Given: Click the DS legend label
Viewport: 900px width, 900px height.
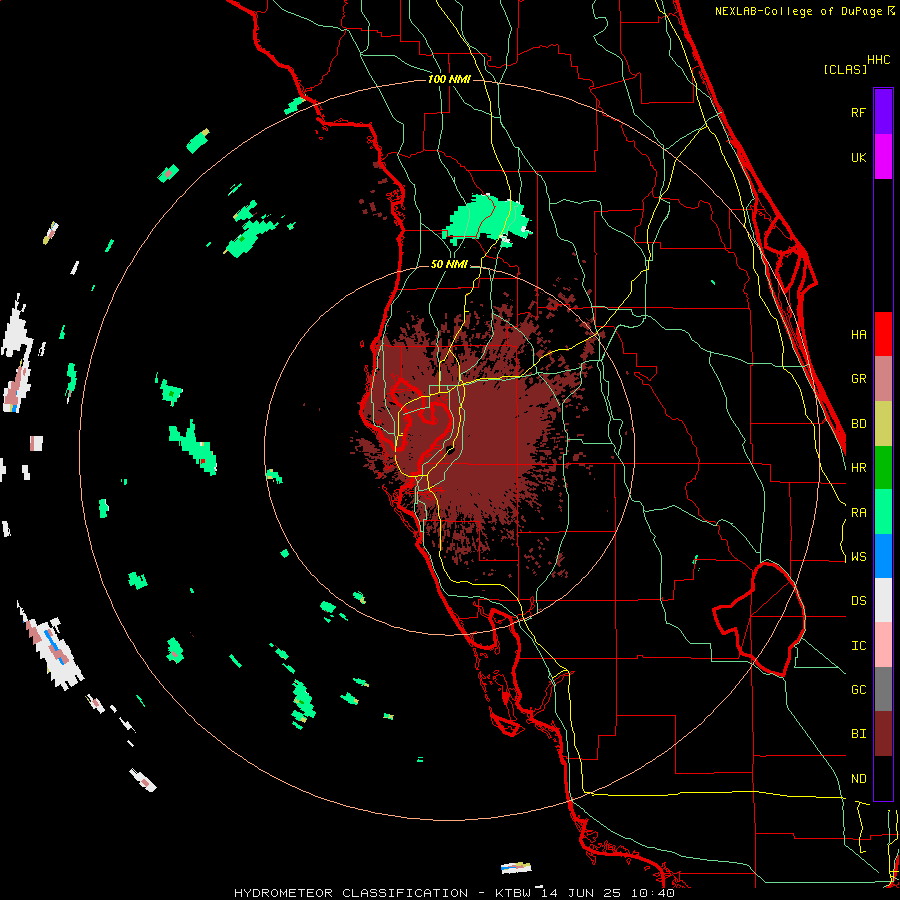Looking at the screenshot, I should tap(858, 601).
